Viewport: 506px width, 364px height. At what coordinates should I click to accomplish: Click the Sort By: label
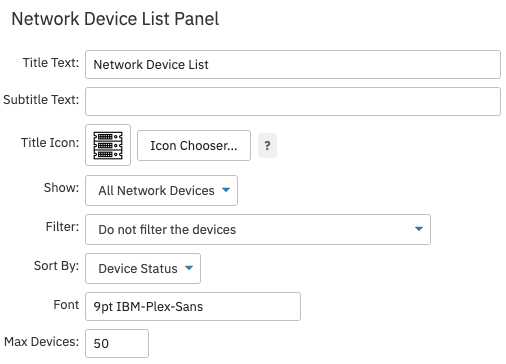tap(56, 266)
